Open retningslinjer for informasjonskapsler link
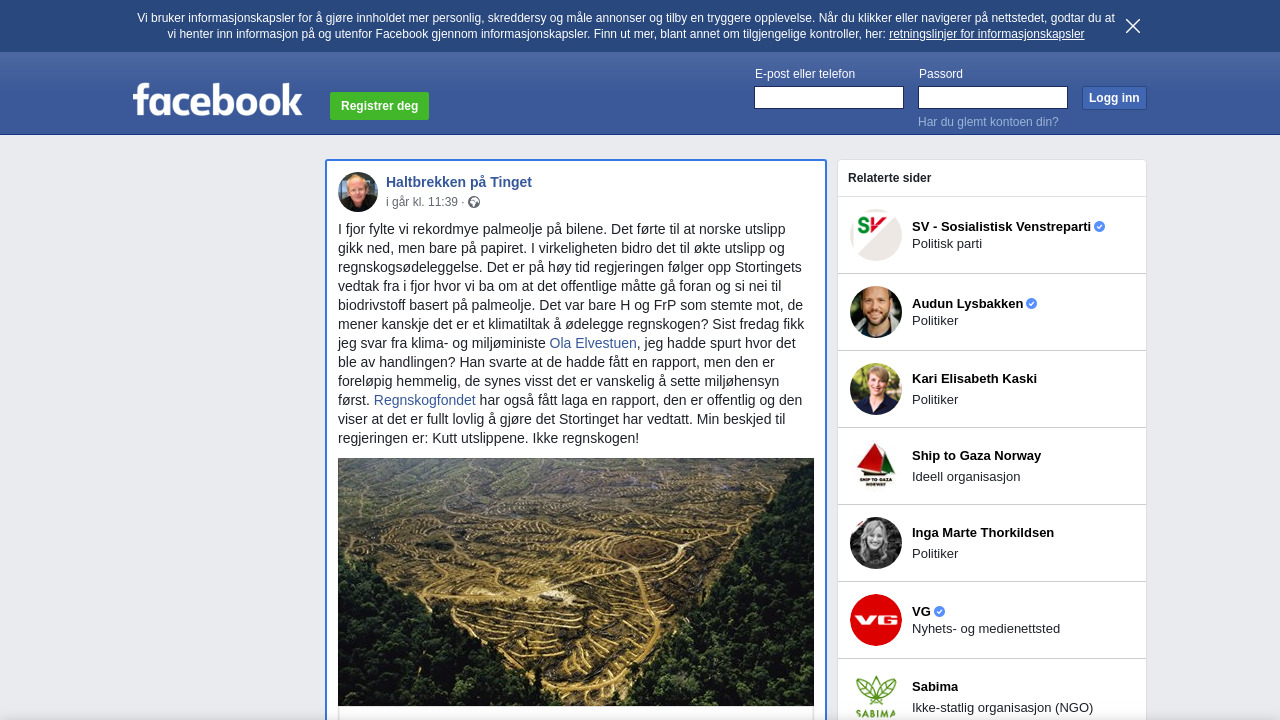Screen dimensions: 1280x720 pos(986,34)
